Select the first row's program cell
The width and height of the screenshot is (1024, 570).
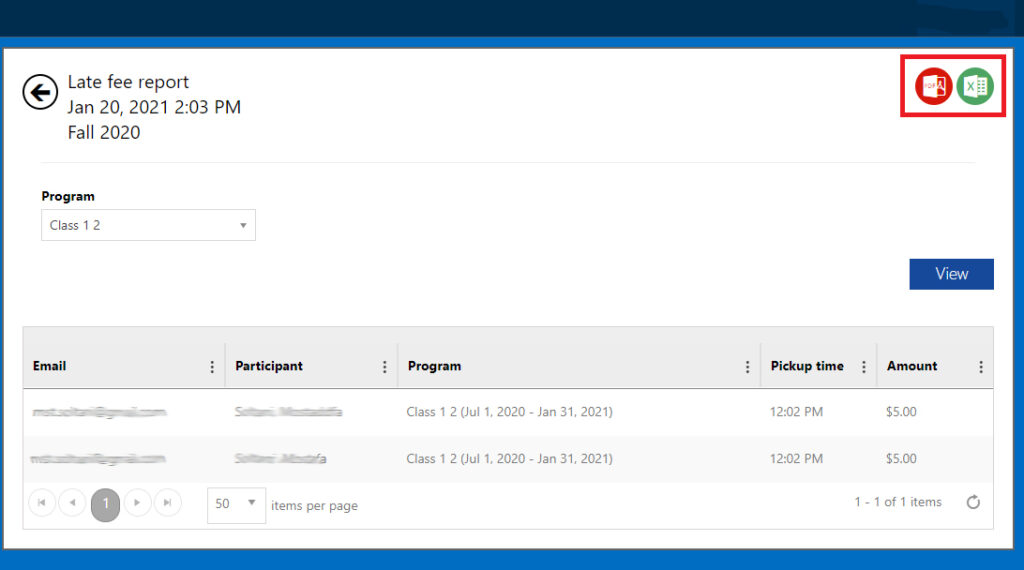(509, 412)
